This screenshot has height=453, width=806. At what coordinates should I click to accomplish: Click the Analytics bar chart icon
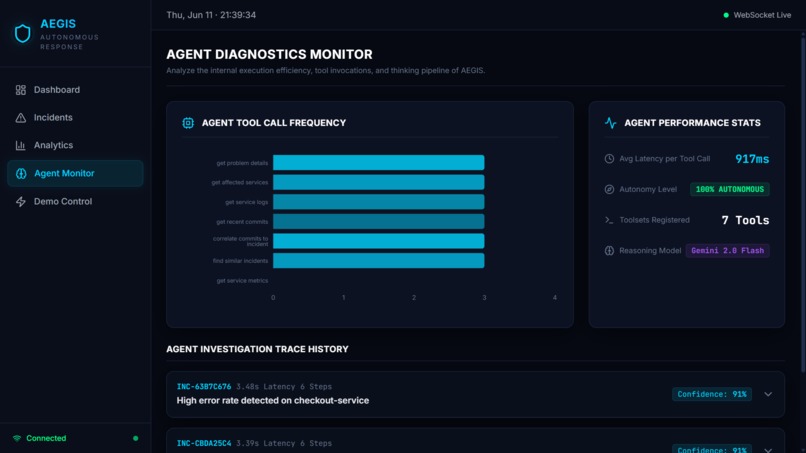tap(21, 146)
